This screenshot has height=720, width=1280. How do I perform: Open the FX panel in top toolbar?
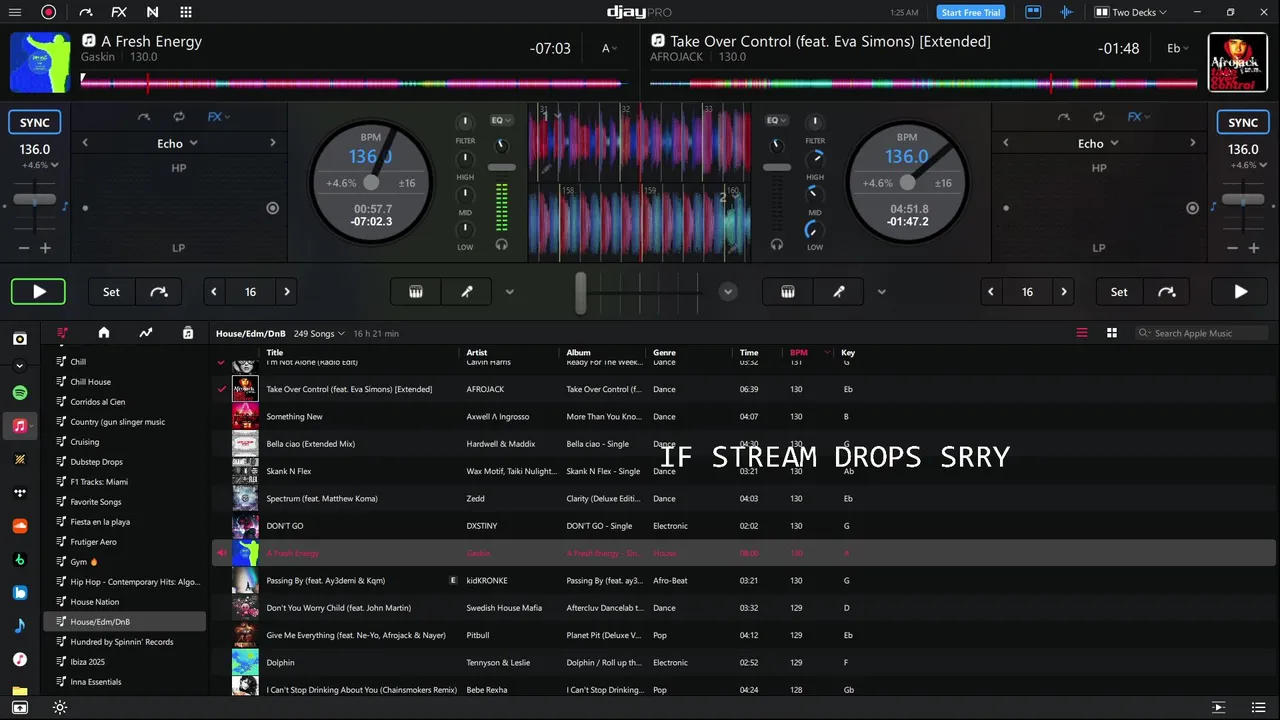tap(119, 12)
